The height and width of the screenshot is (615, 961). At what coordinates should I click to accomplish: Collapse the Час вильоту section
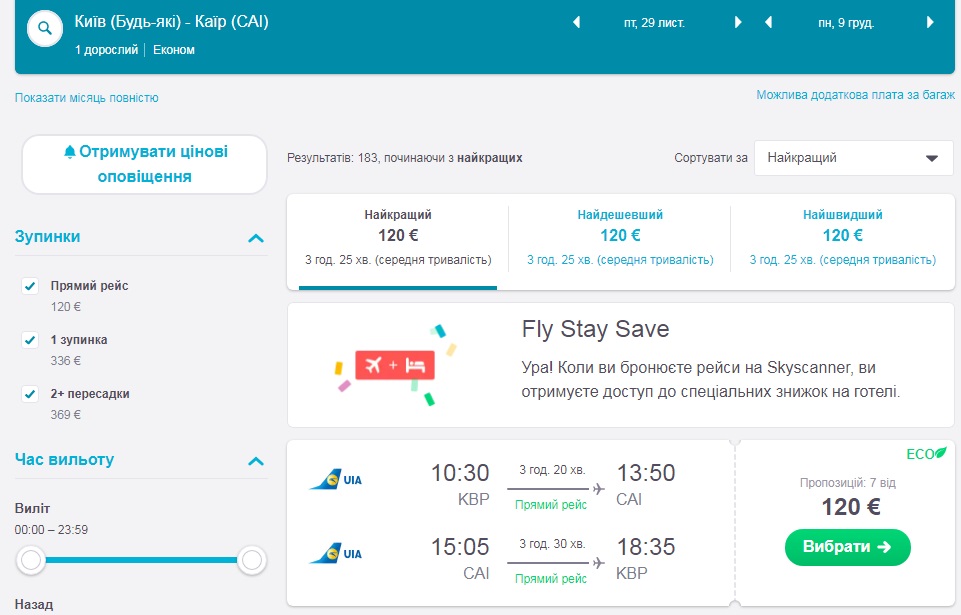[256, 461]
